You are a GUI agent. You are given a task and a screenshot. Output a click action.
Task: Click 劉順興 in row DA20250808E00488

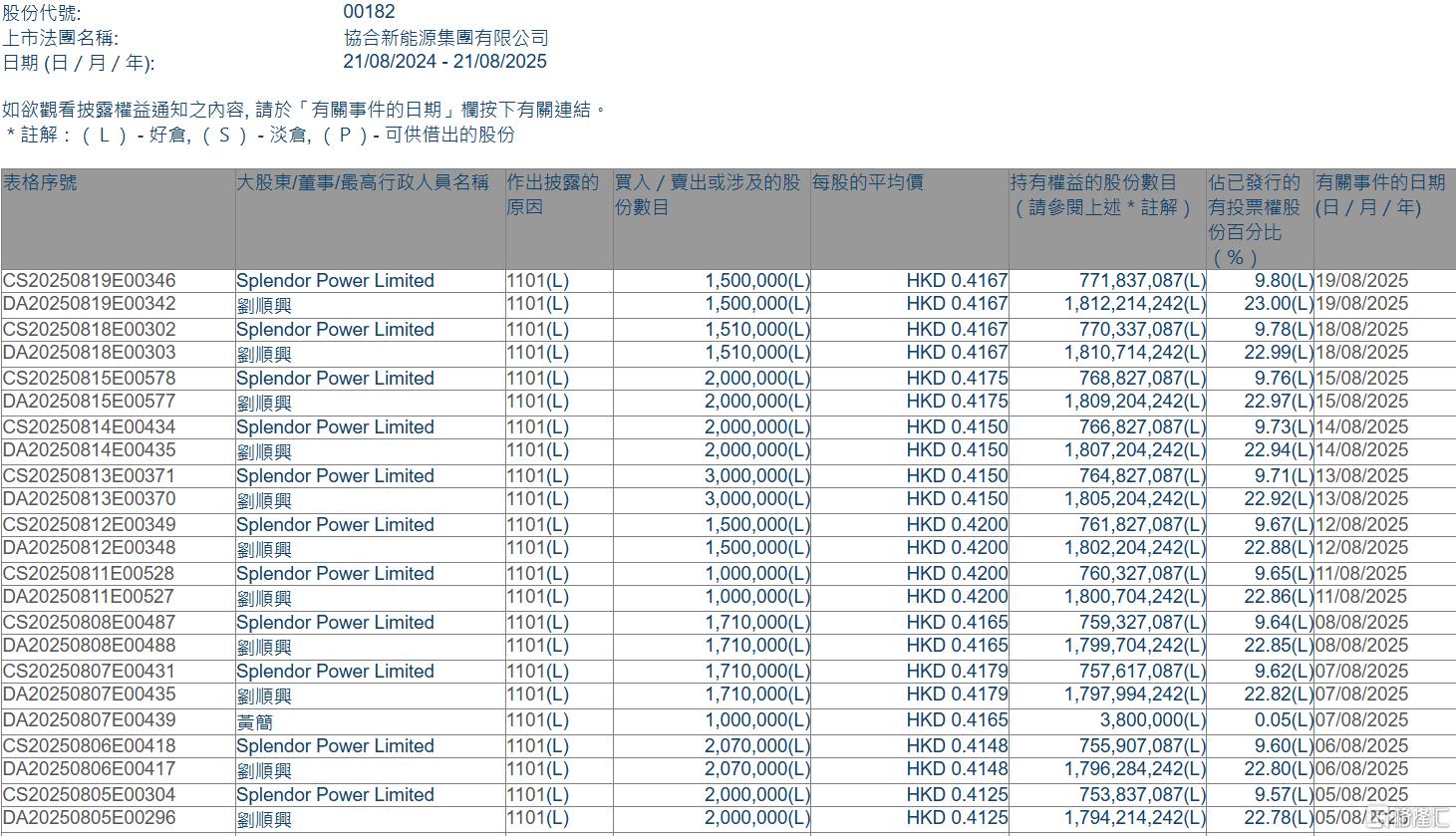pos(264,647)
